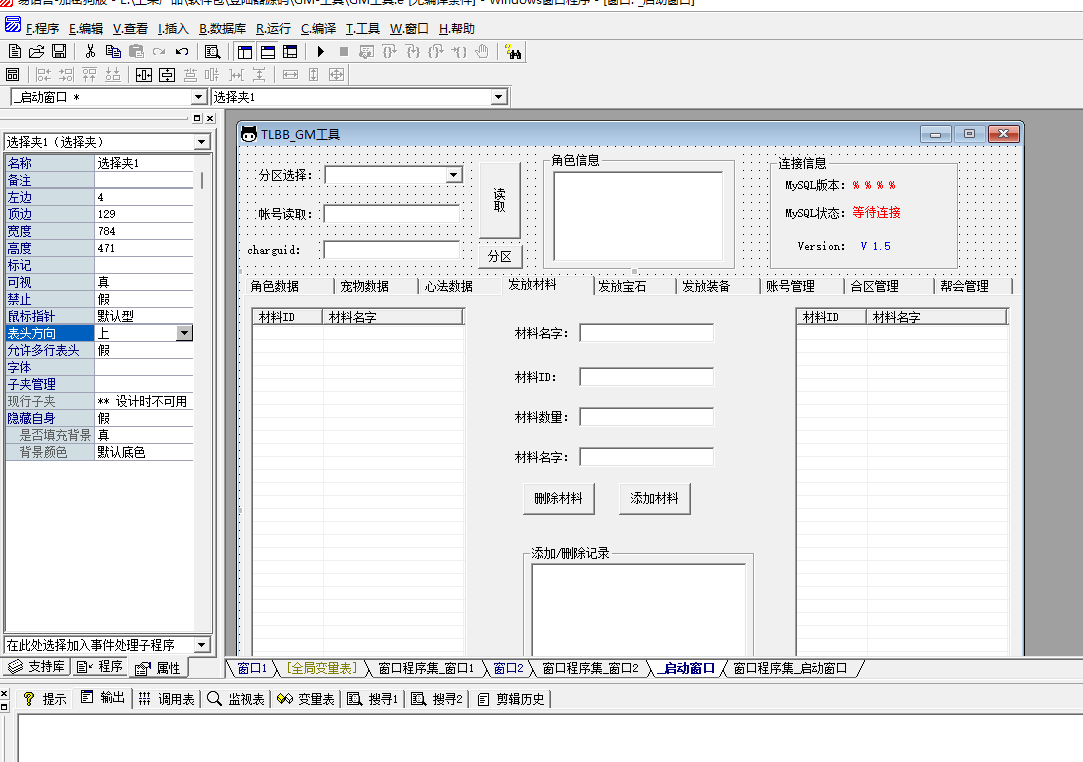This screenshot has height=762, width=1083.
Task: Open the 在此处选择加入事件处理子程序 dropdown
Action: click(201, 645)
